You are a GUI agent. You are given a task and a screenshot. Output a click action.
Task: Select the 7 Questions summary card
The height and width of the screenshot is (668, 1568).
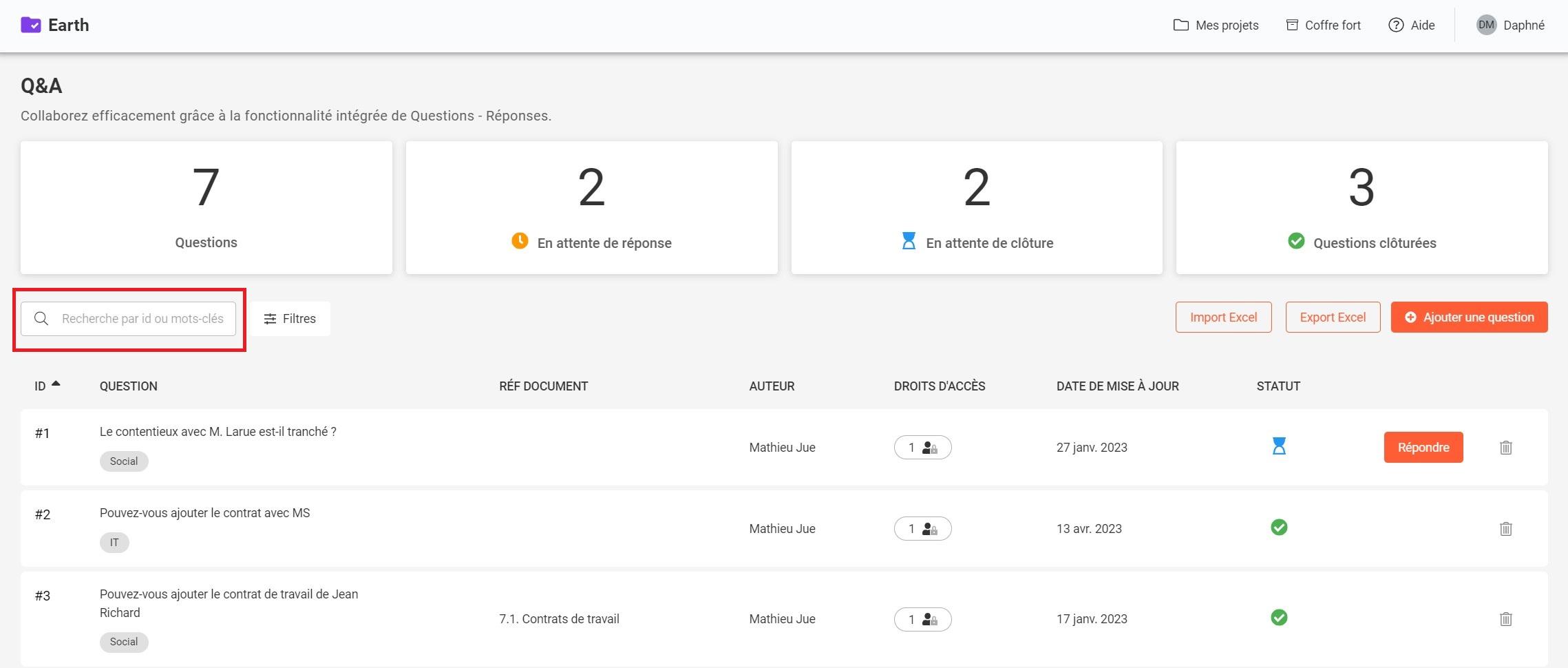(x=206, y=207)
